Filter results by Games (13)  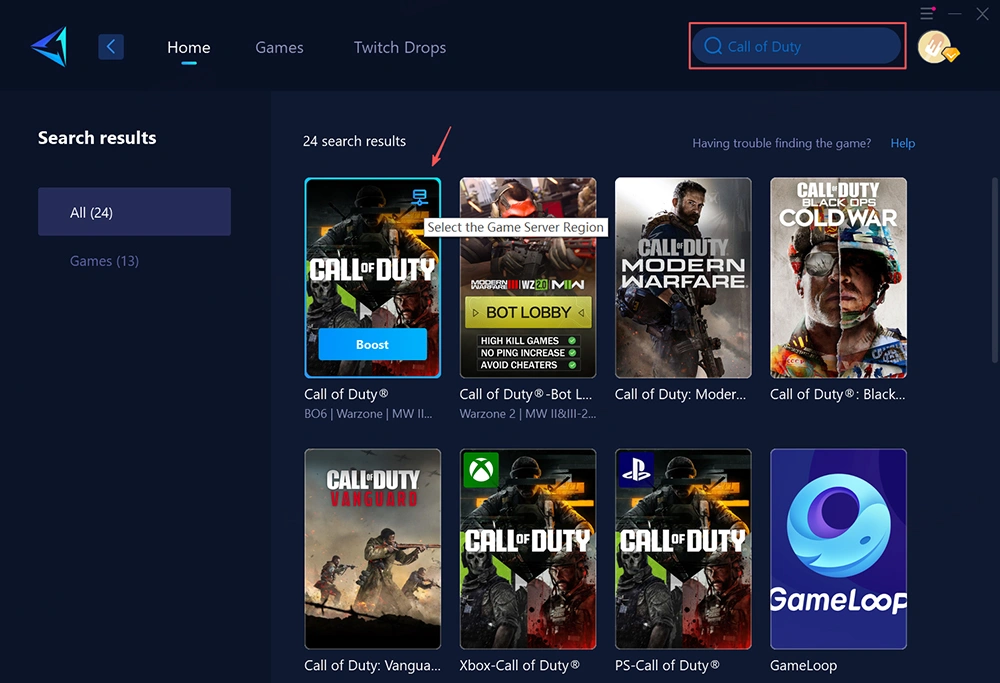tap(104, 261)
